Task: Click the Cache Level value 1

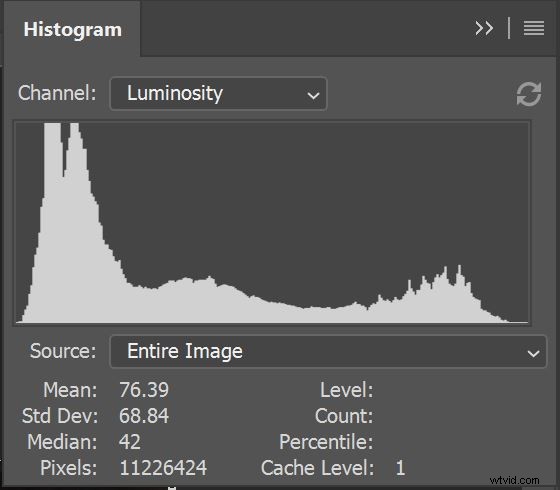Action: (401, 468)
